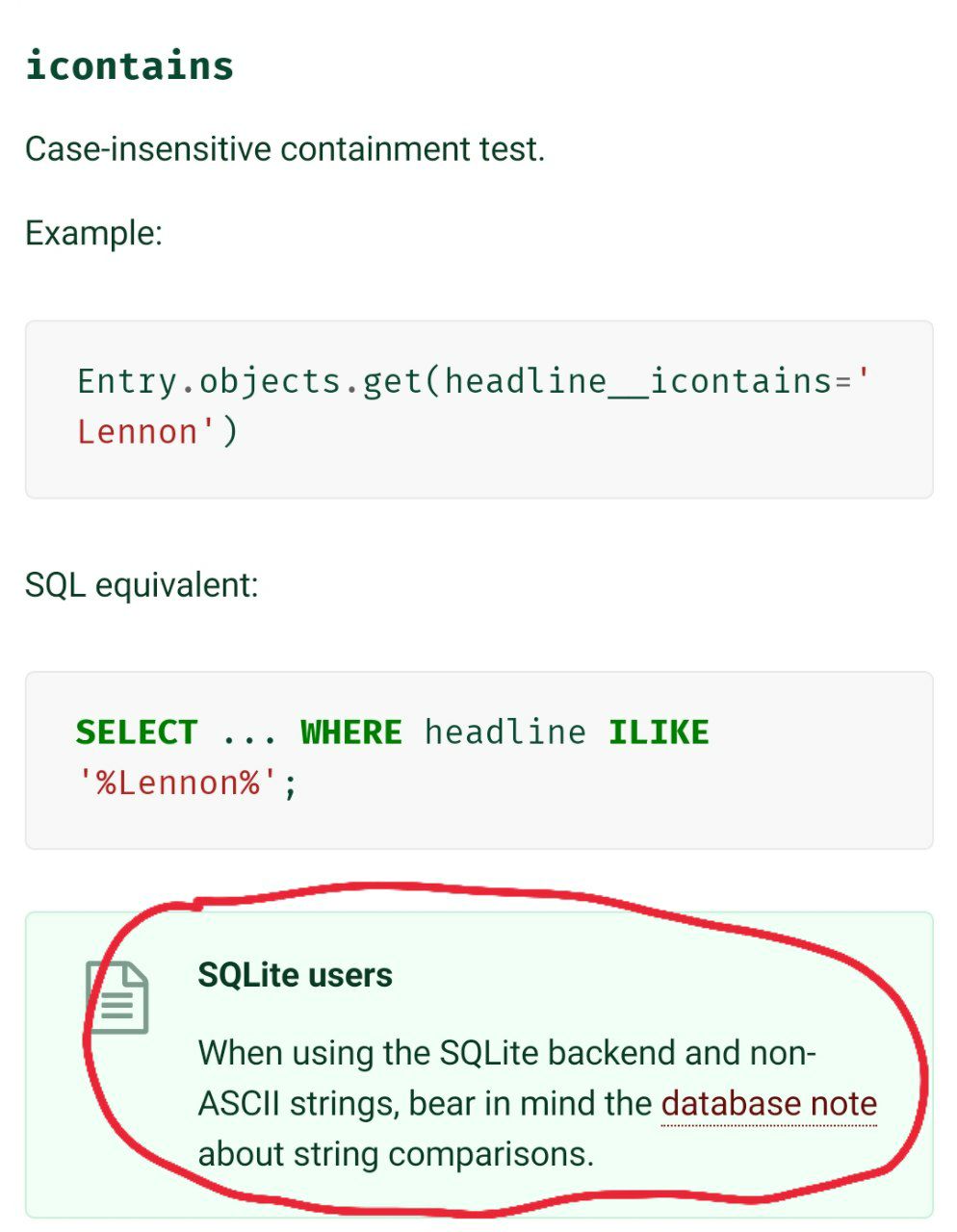Click the word headline in SQL block
The width and height of the screenshot is (957, 1232).
tap(504, 732)
